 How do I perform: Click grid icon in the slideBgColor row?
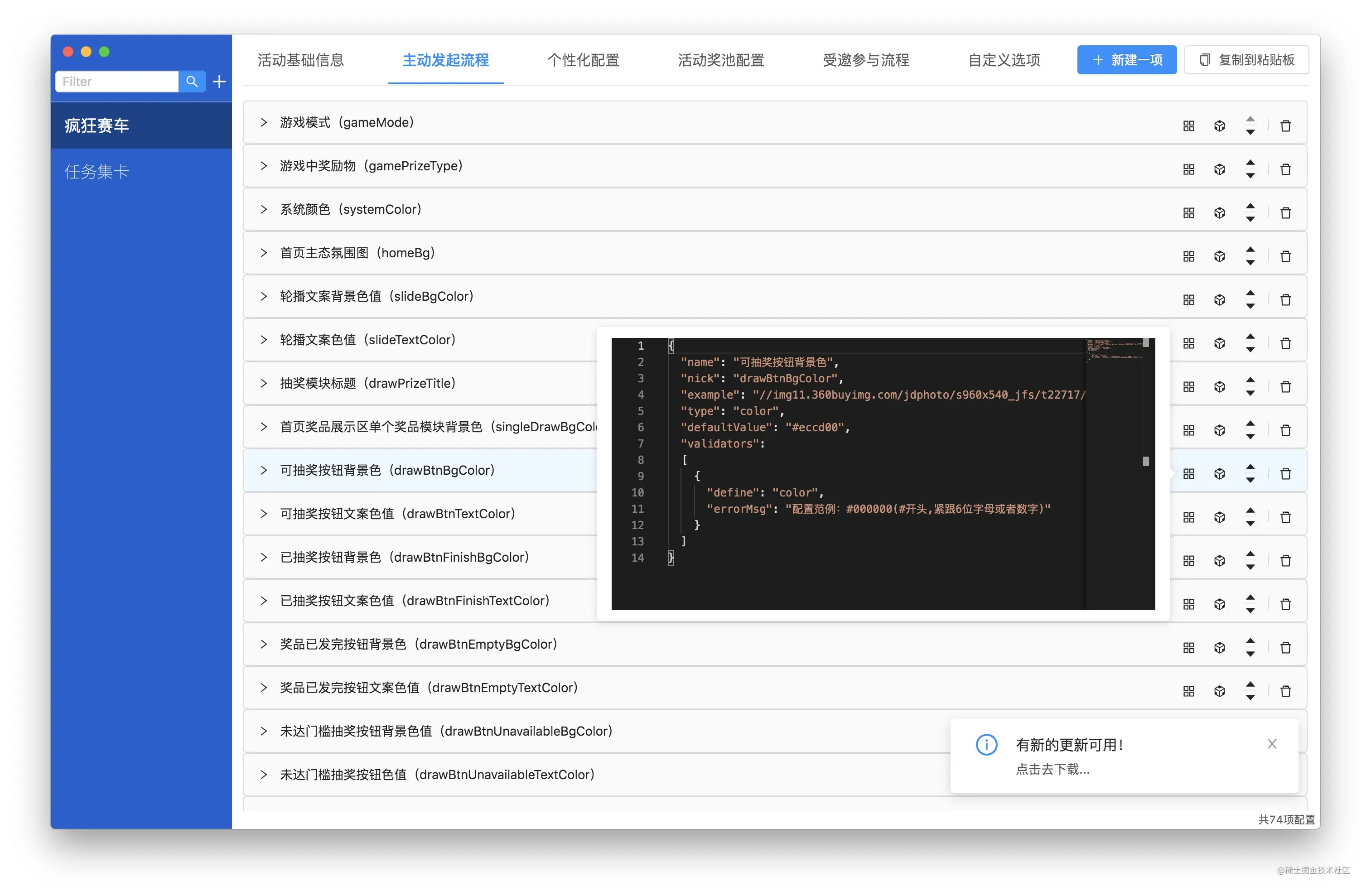[1188, 299]
